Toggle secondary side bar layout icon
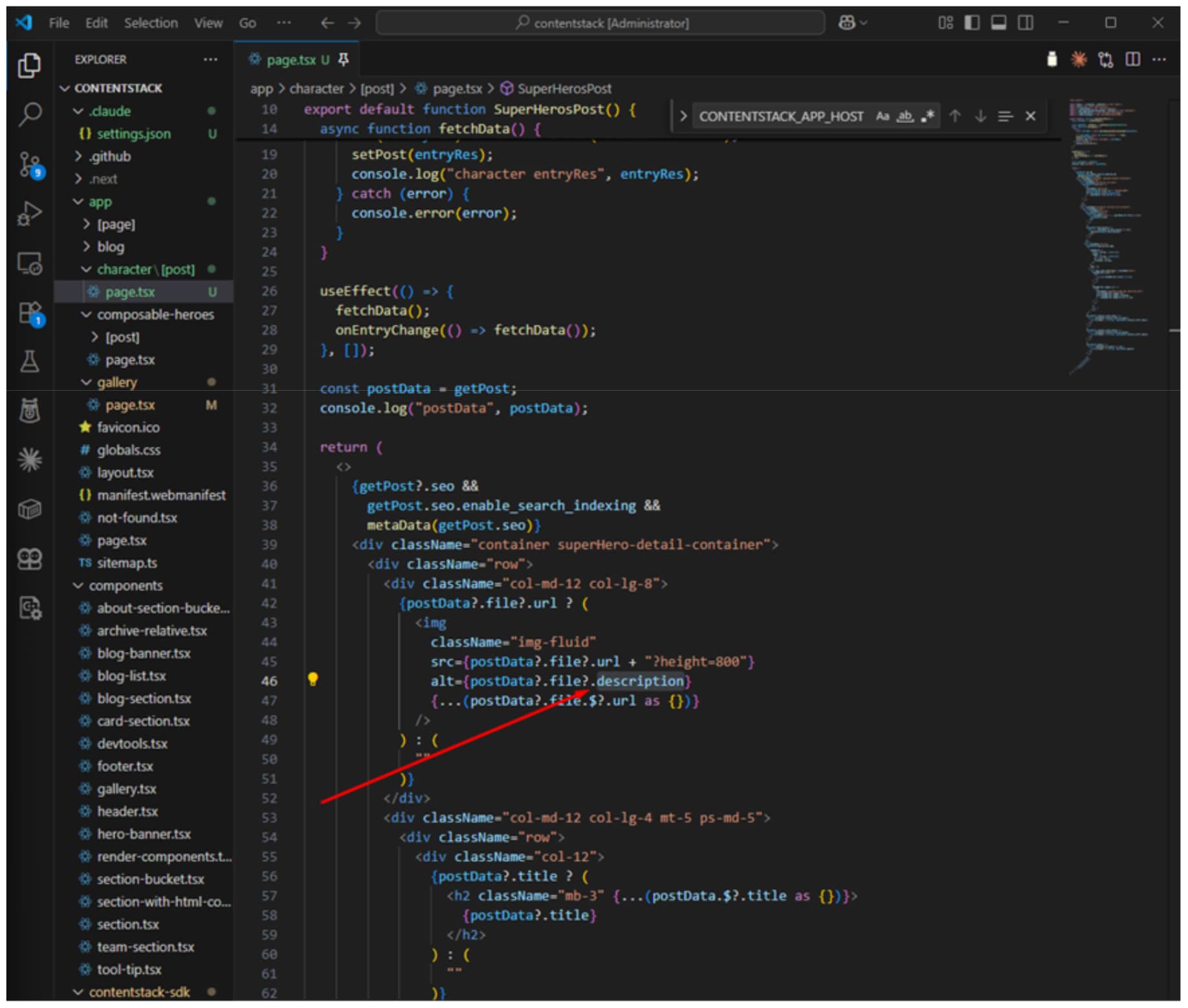 click(x=1025, y=23)
